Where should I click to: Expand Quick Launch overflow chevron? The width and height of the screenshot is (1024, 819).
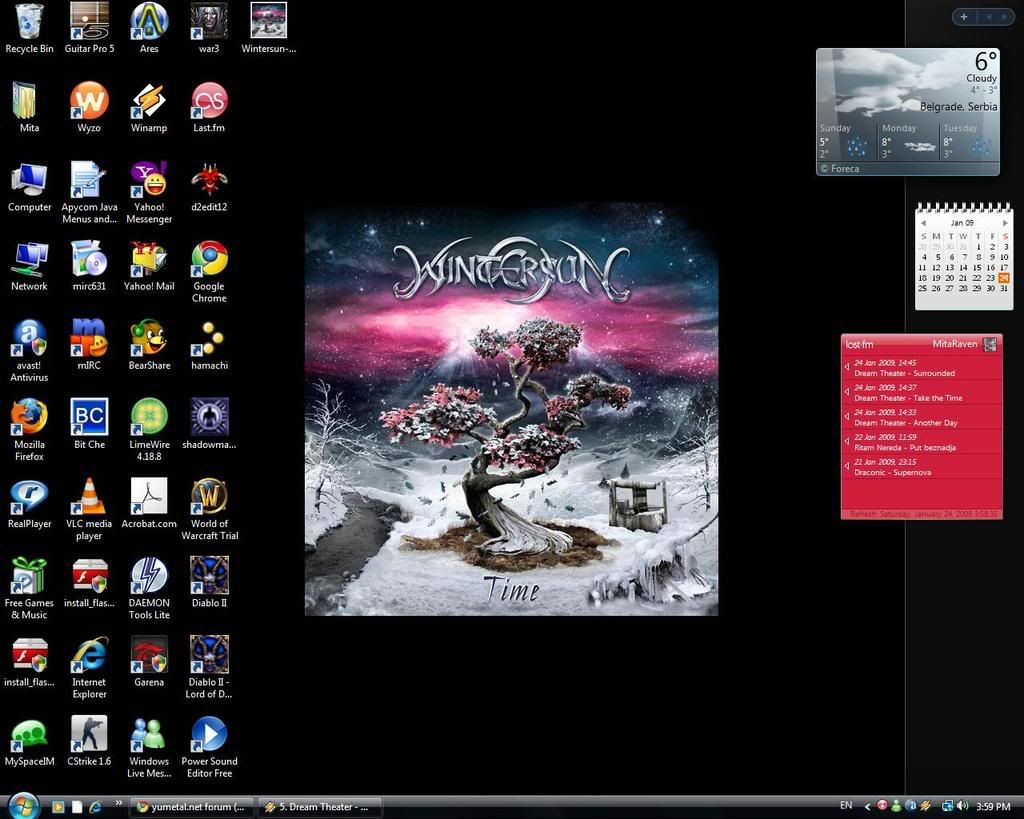(119, 803)
